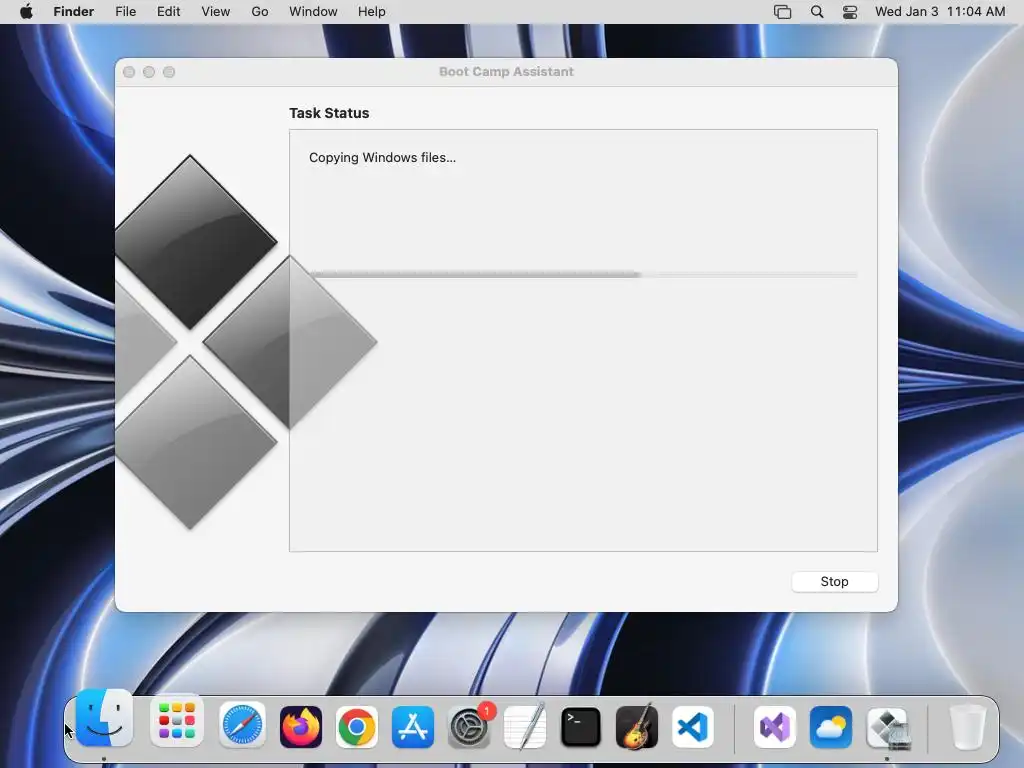Launch Google Chrome from the Dock

point(357,726)
